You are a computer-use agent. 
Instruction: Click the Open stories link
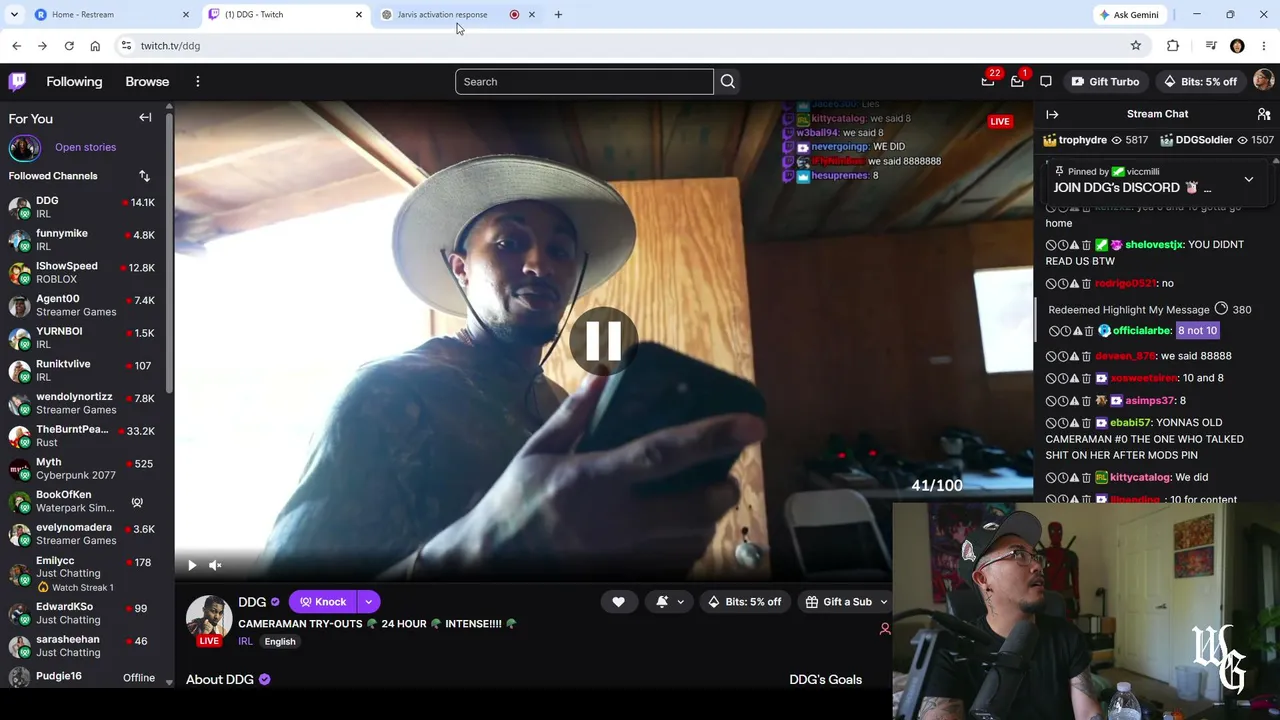(85, 148)
